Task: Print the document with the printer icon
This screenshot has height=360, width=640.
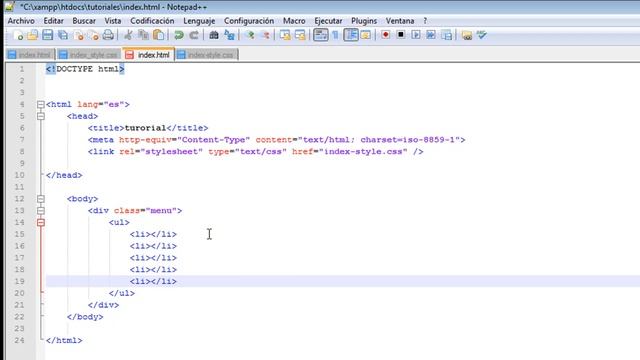Action: [x=108, y=36]
